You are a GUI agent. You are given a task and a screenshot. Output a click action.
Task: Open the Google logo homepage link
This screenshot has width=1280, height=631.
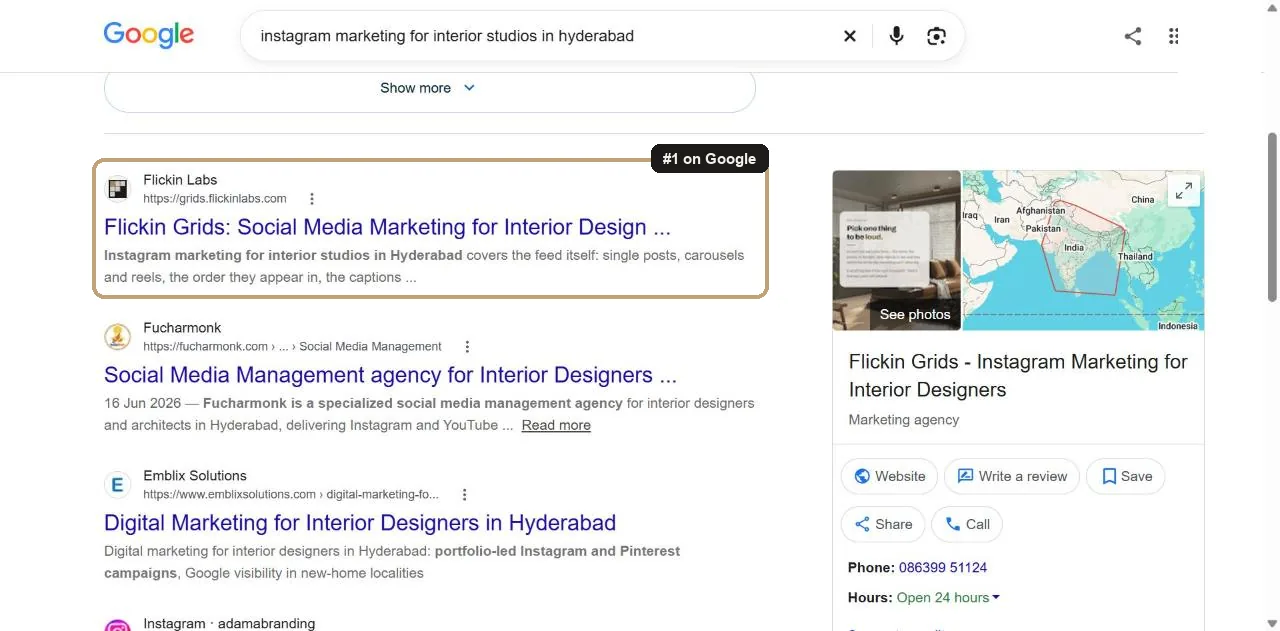(149, 35)
